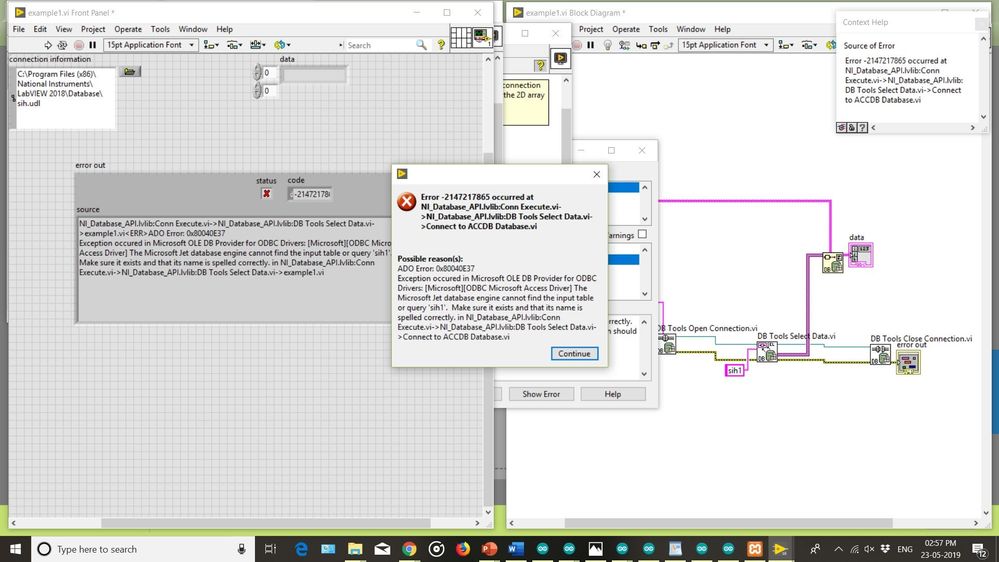
Task: Click the Front Panel Search field
Action: point(378,45)
